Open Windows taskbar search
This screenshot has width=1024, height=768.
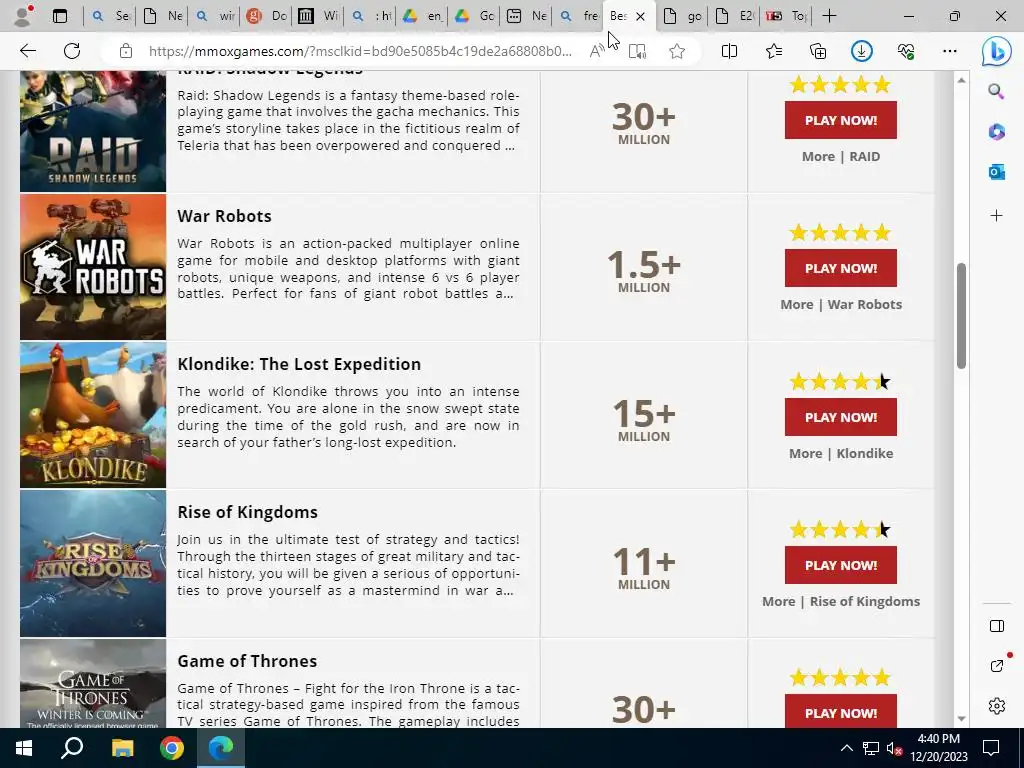pos(72,748)
